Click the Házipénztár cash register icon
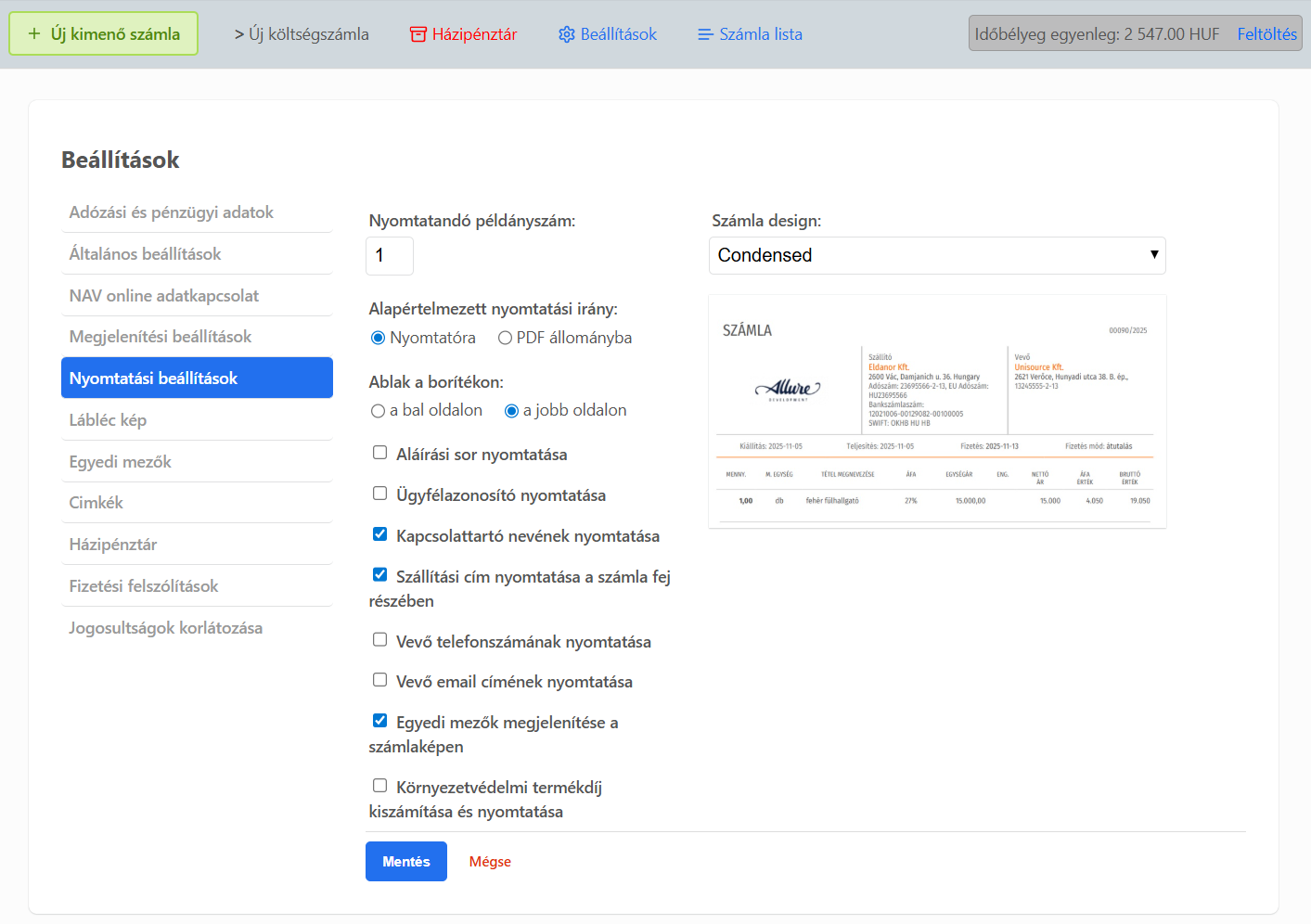Image resolution: width=1311 pixels, height=924 pixels. coord(418,34)
